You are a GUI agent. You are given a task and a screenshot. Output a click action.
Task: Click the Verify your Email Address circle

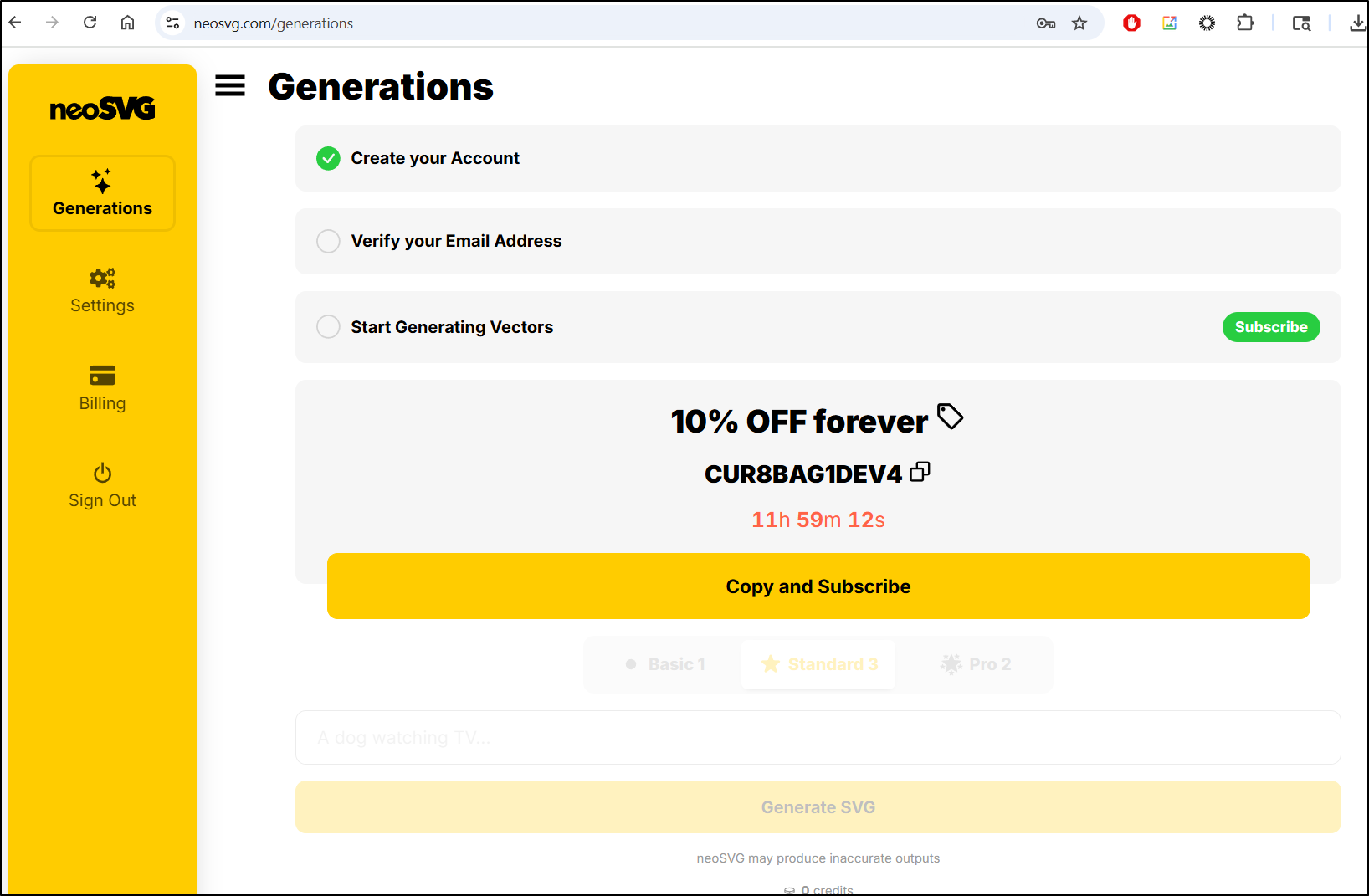(x=328, y=241)
